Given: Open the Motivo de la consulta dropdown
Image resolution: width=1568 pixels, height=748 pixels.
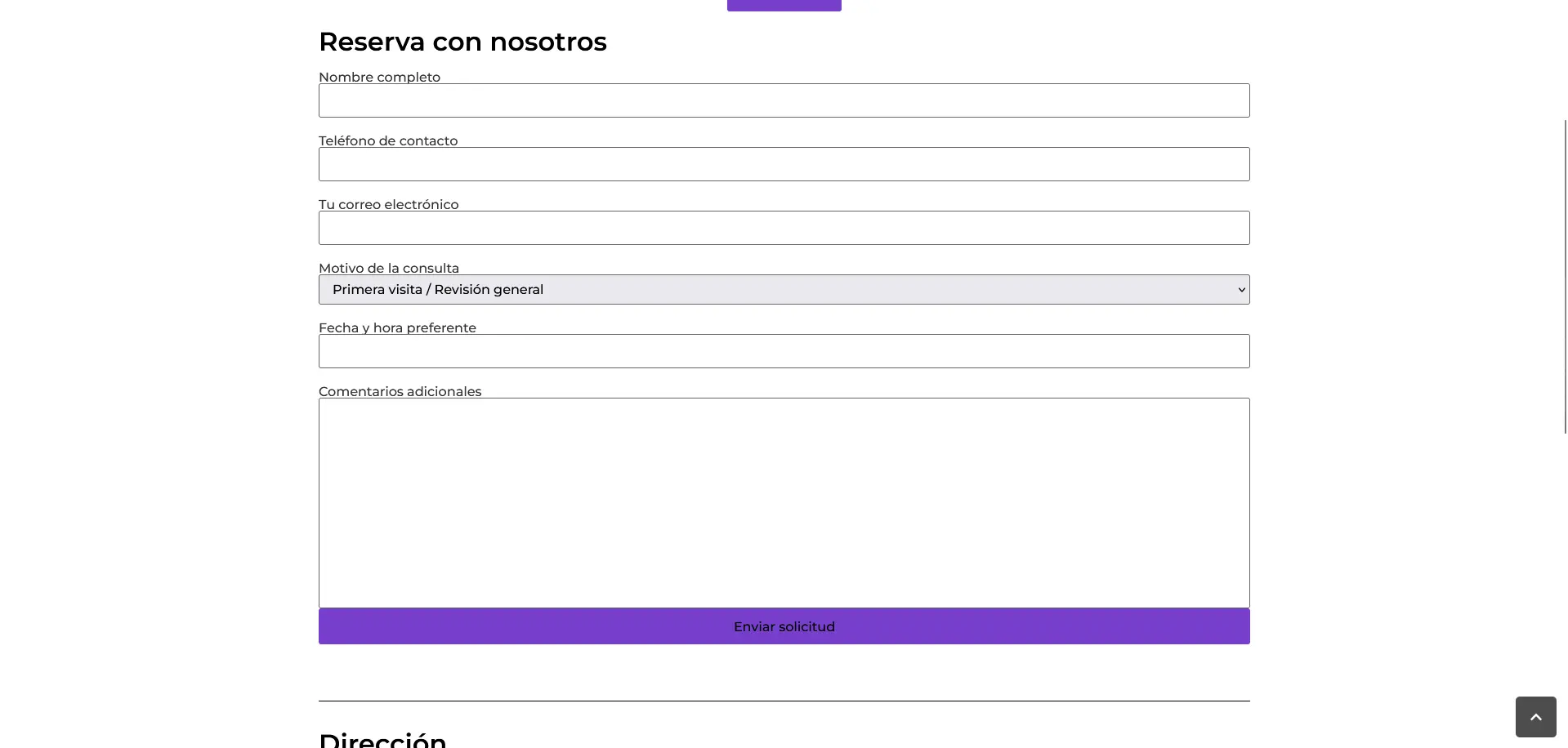Looking at the screenshot, I should 784,289.
